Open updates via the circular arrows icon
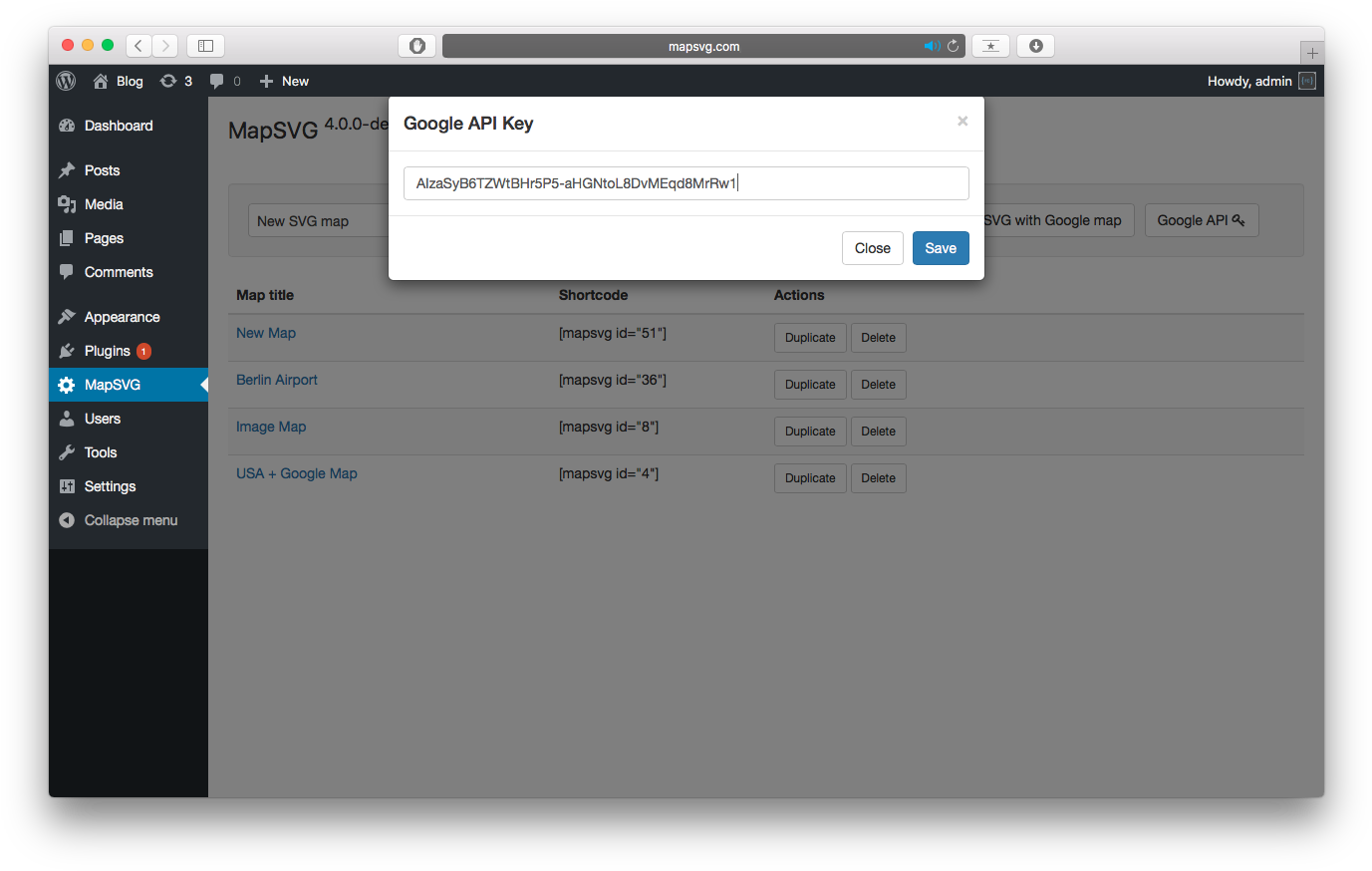This screenshot has width=1372, height=871. tap(169, 81)
